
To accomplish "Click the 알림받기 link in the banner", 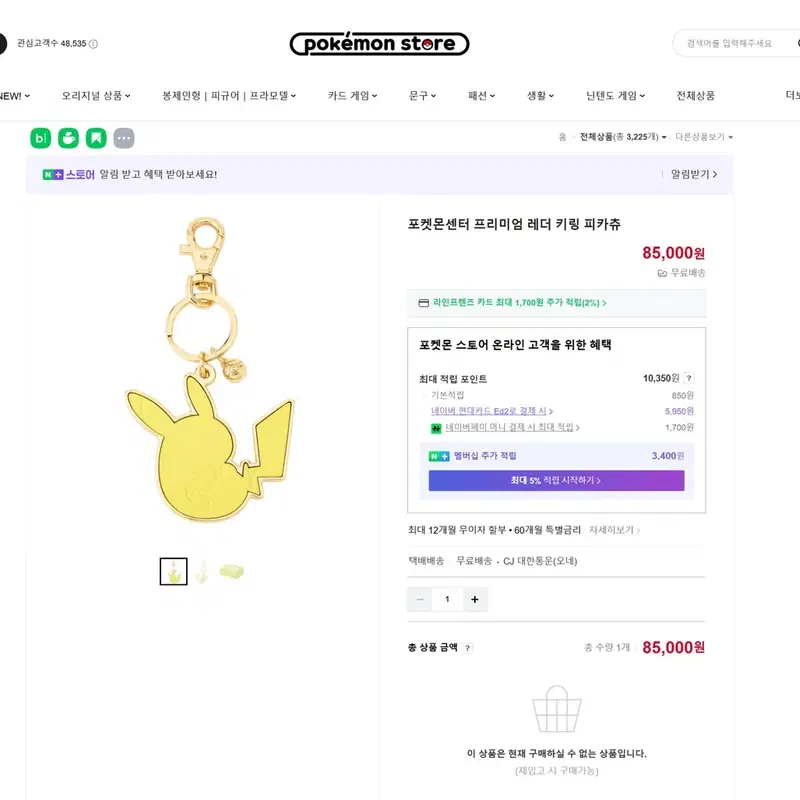I will click(x=694, y=174).
